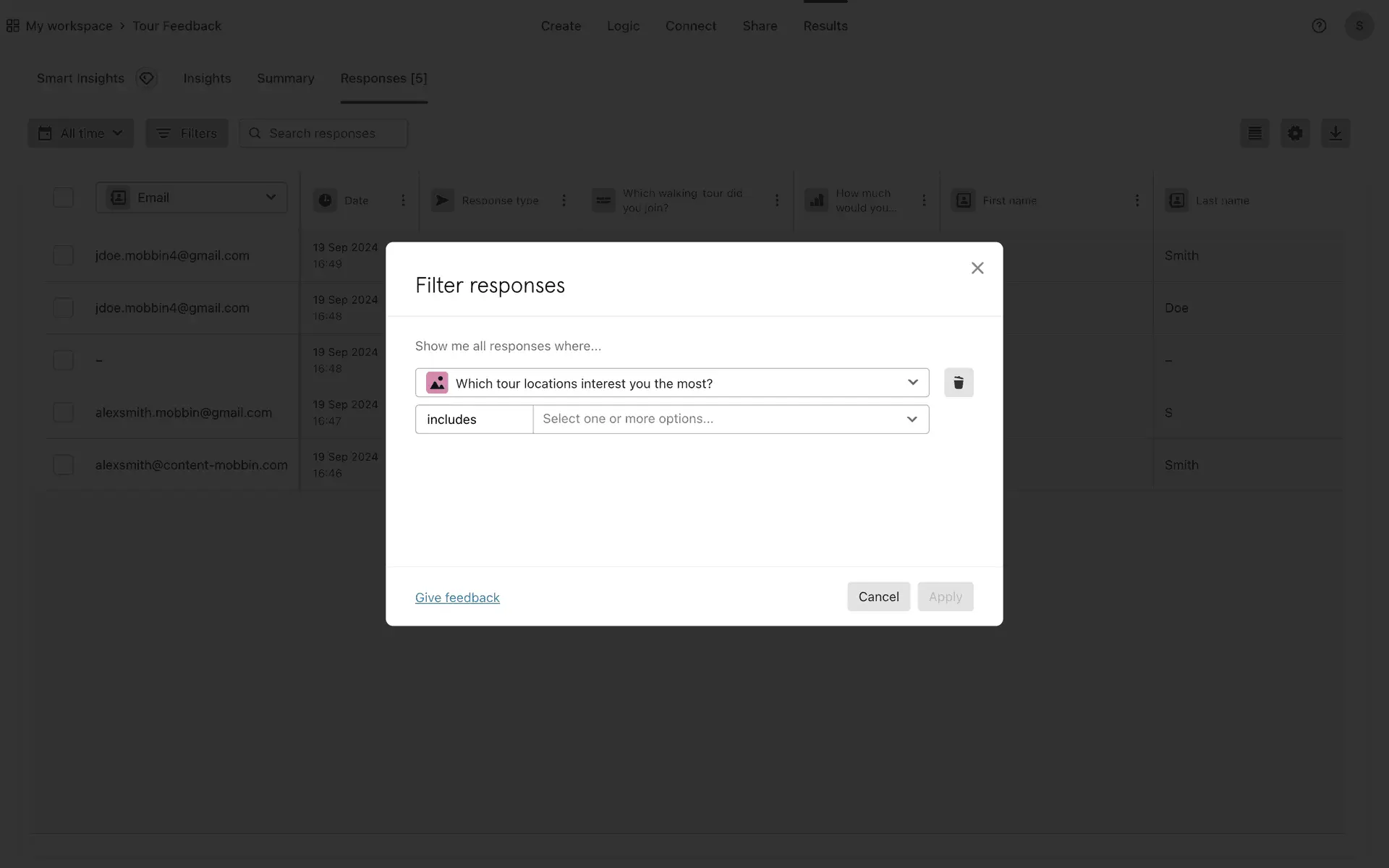Delete the filter condition with trash icon

click(x=958, y=383)
